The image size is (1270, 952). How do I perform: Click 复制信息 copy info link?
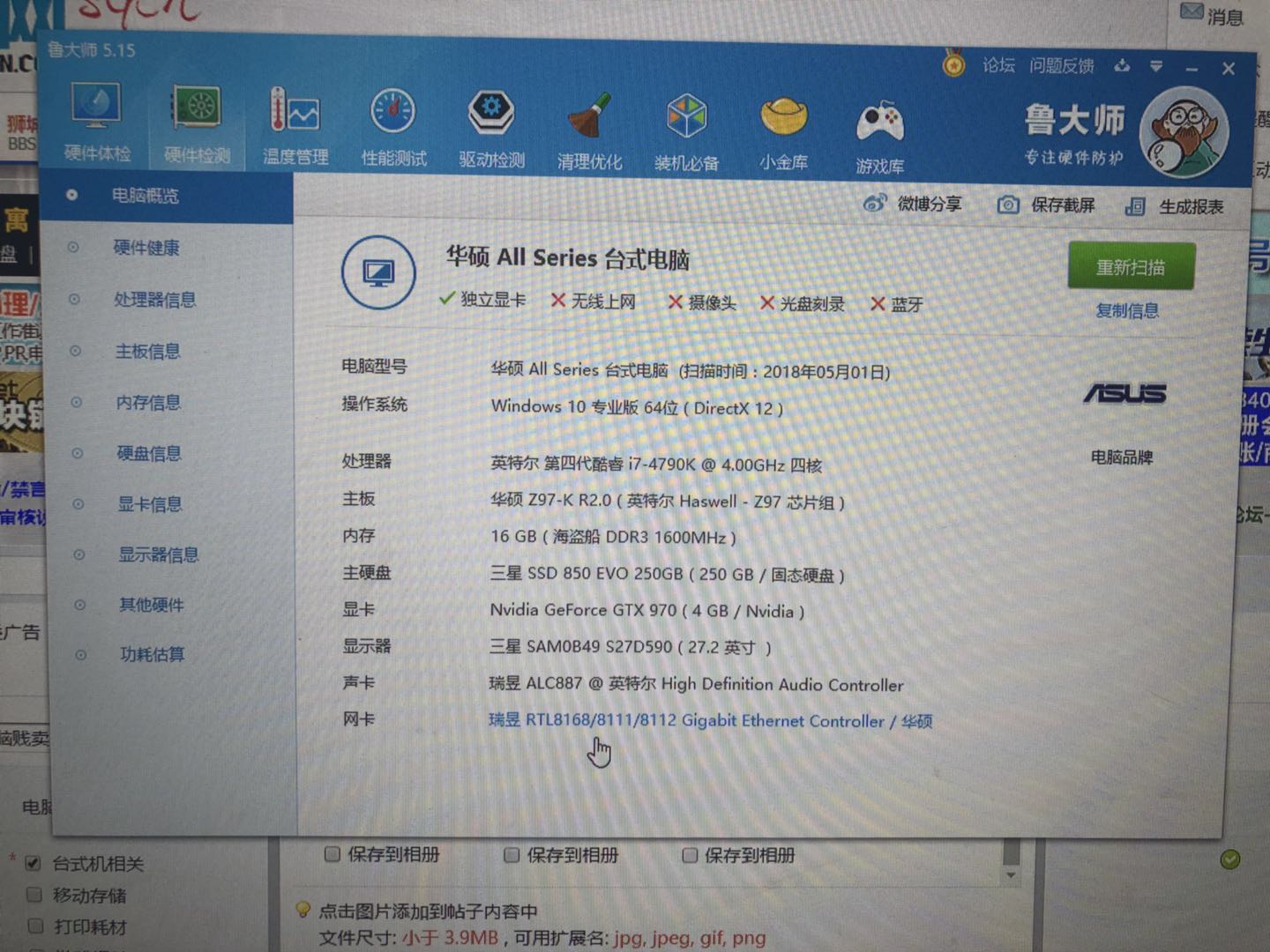coord(1127,310)
